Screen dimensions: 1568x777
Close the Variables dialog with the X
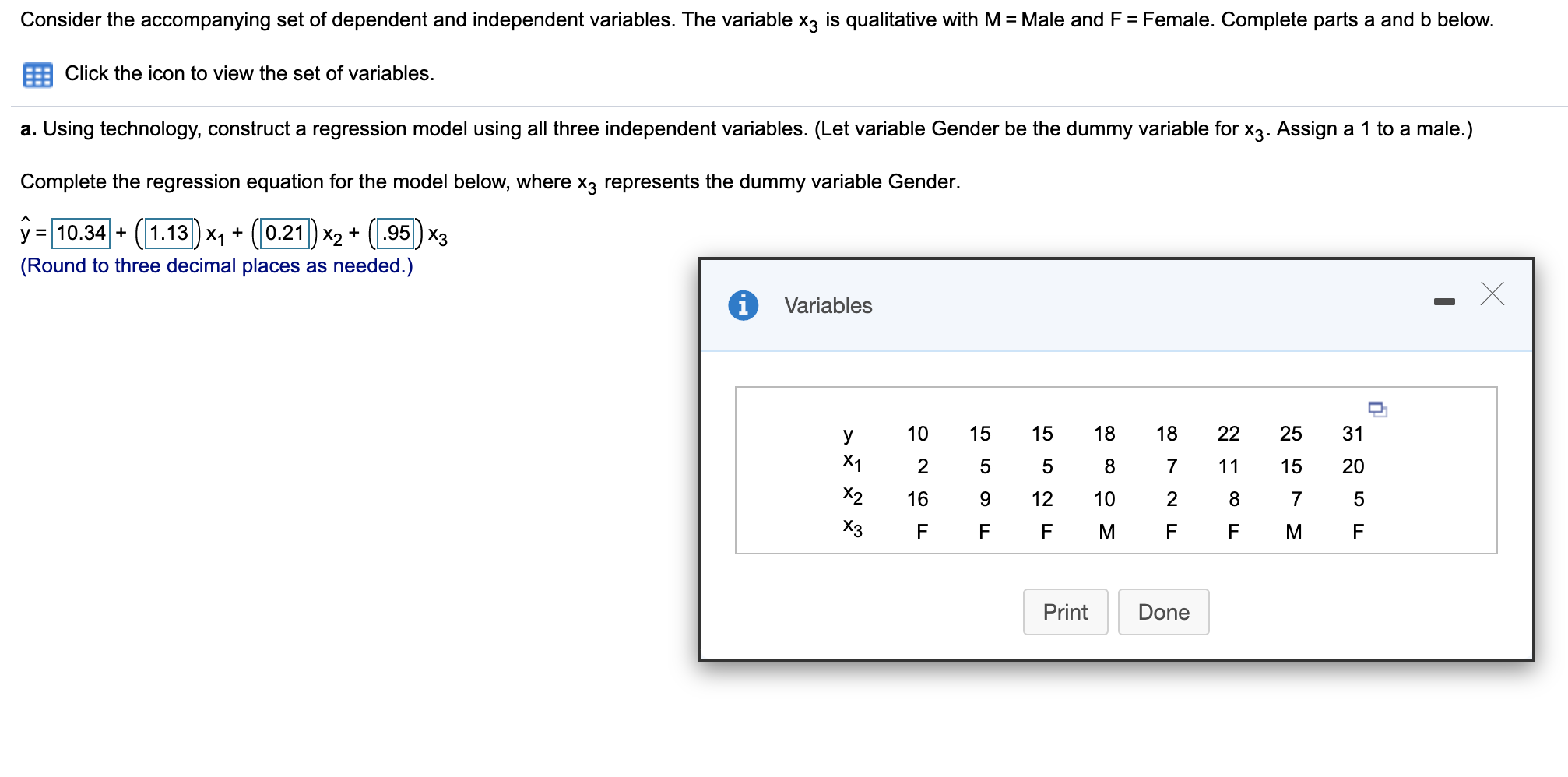coord(1491,294)
